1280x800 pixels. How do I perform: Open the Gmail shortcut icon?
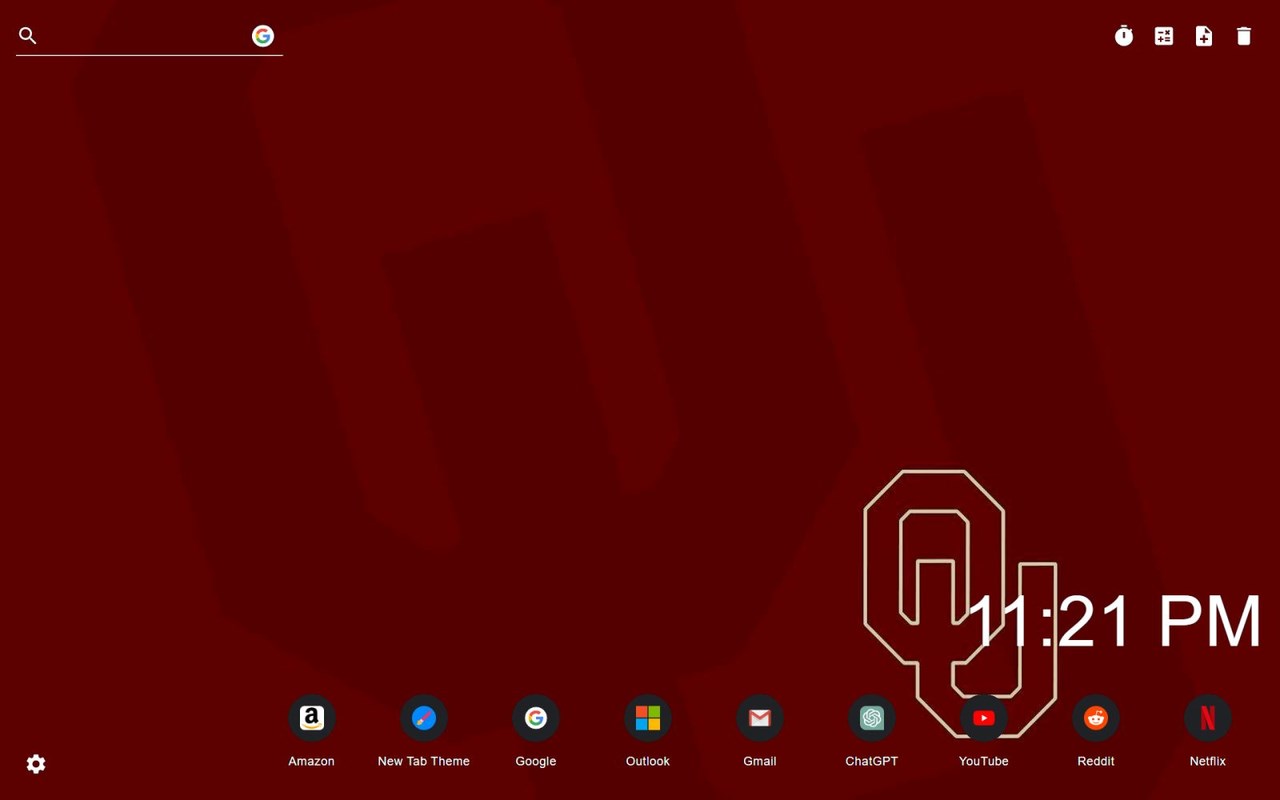[x=760, y=718]
